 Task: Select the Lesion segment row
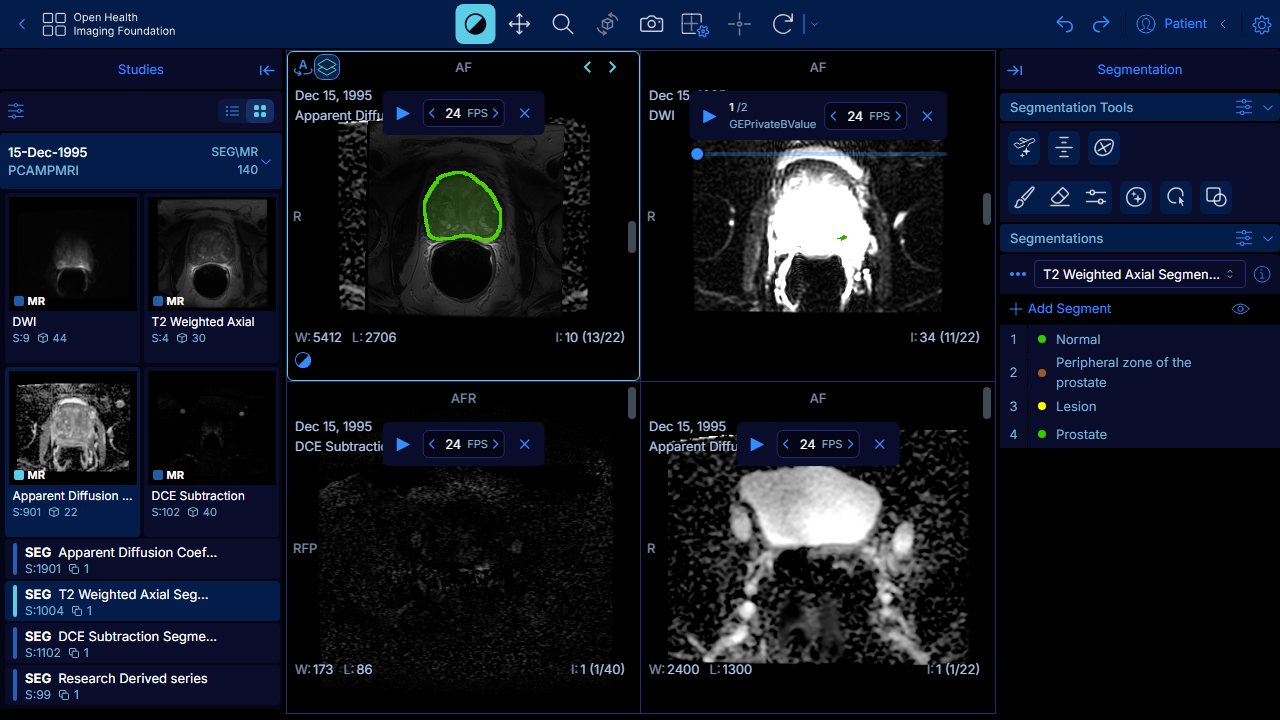tap(1140, 406)
